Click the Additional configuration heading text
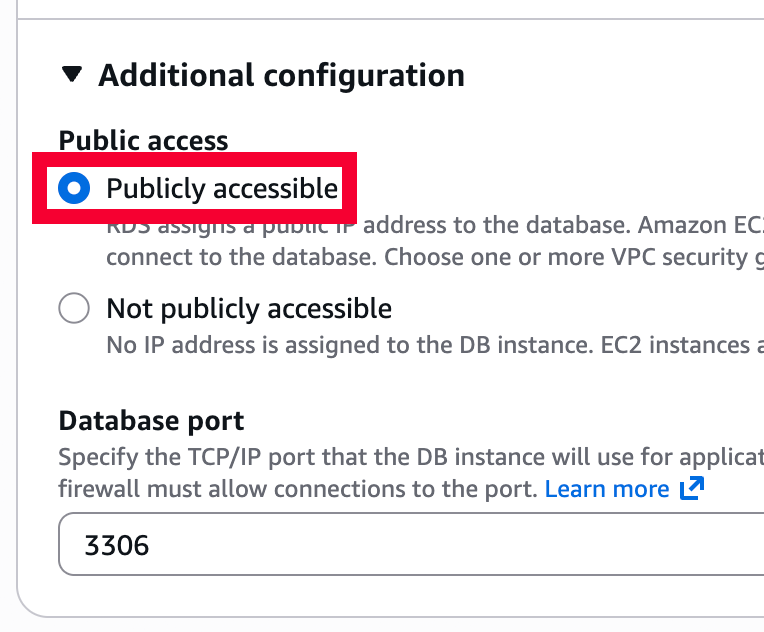 pos(281,75)
